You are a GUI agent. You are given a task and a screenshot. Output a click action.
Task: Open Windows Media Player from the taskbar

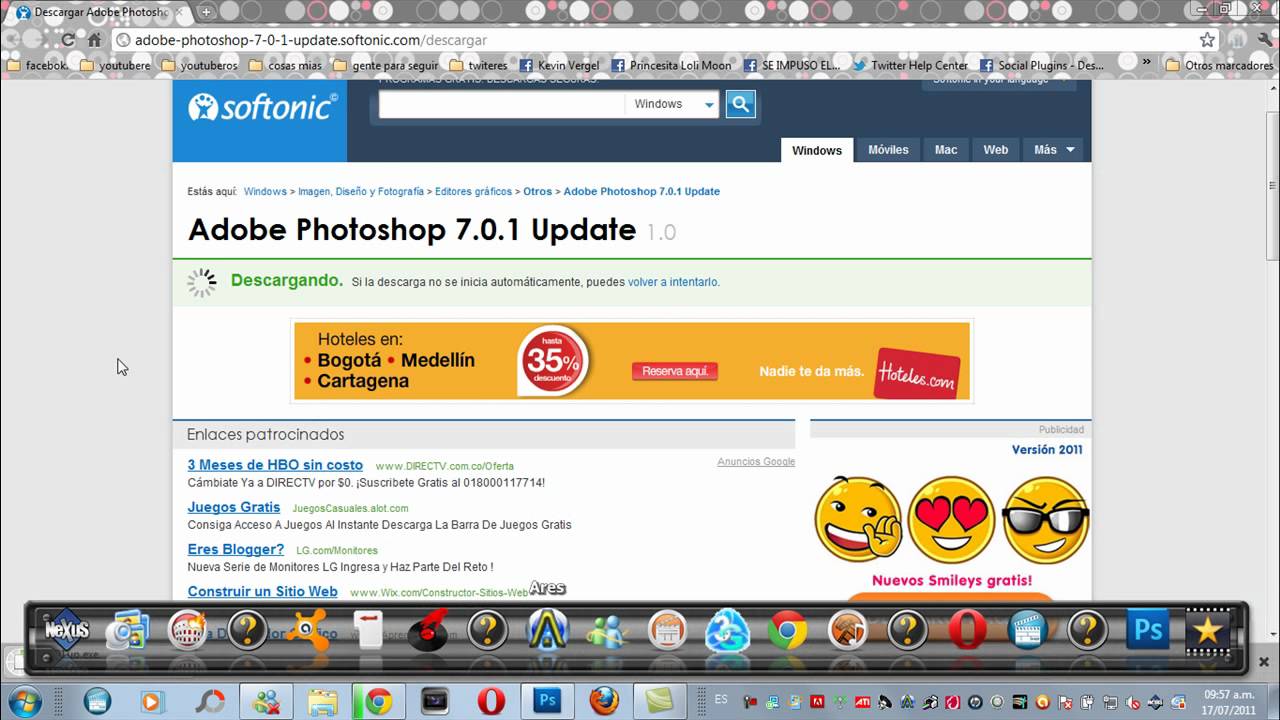(x=152, y=701)
